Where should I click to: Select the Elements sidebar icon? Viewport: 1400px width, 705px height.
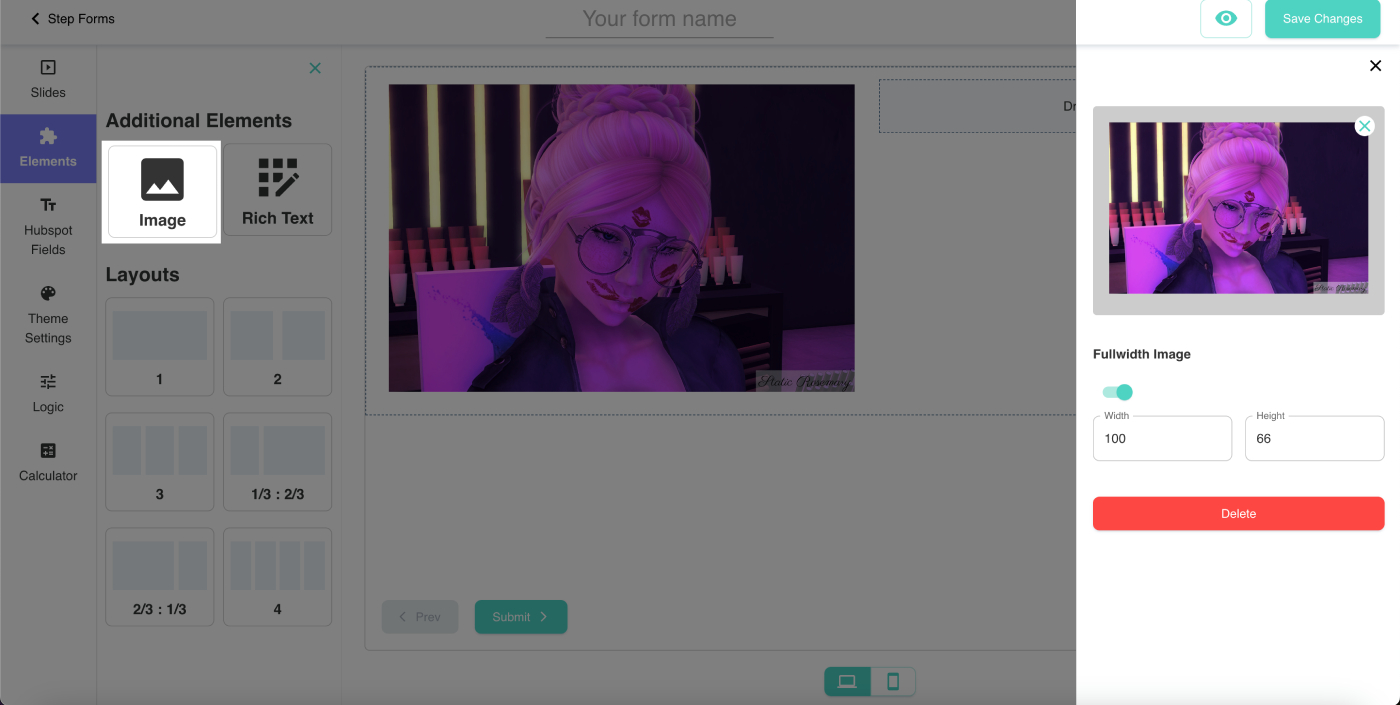(47, 148)
